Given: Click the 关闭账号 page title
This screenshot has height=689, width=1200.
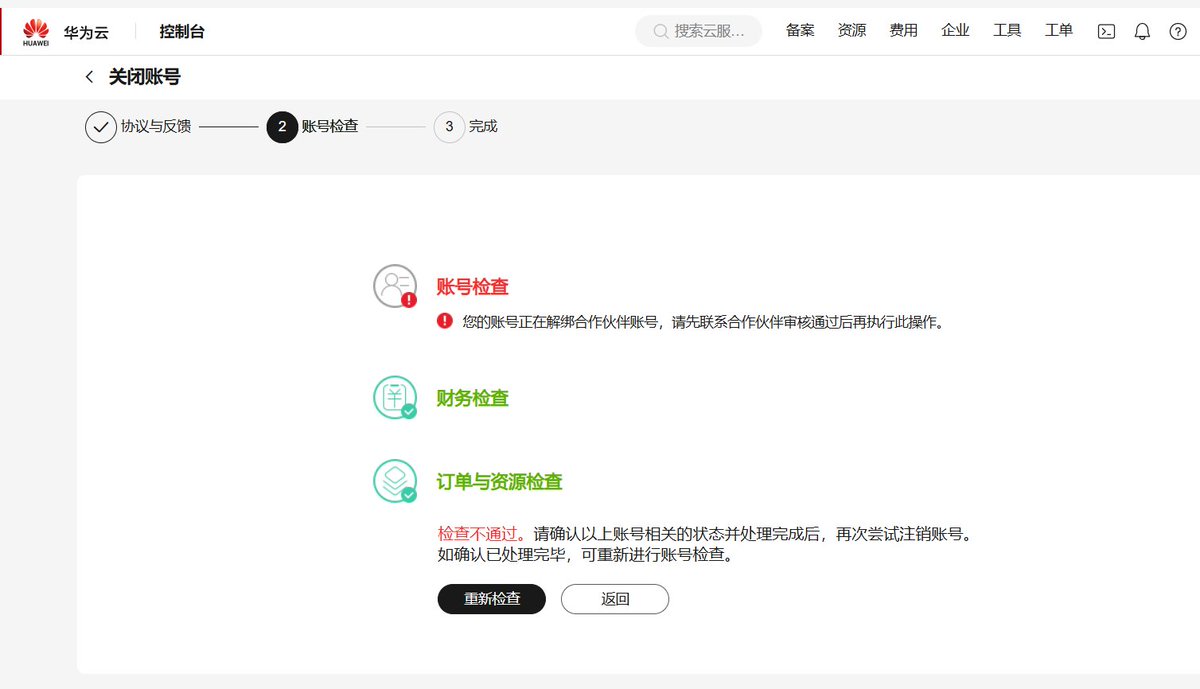Looking at the screenshot, I should (145, 77).
